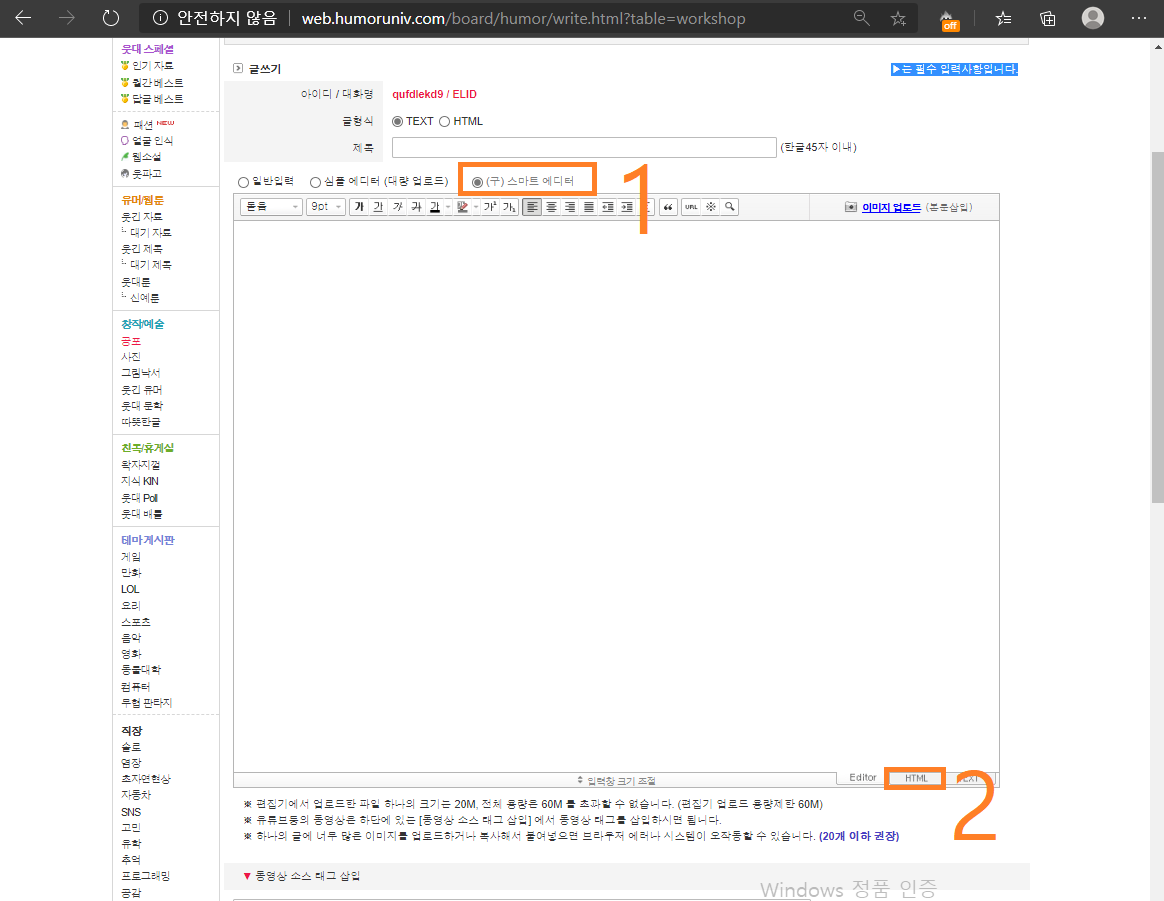Image resolution: width=1164 pixels, height=901 pixels.
Task: Open find magnifier icon in editor toolbar
Action: click(731, 207)
